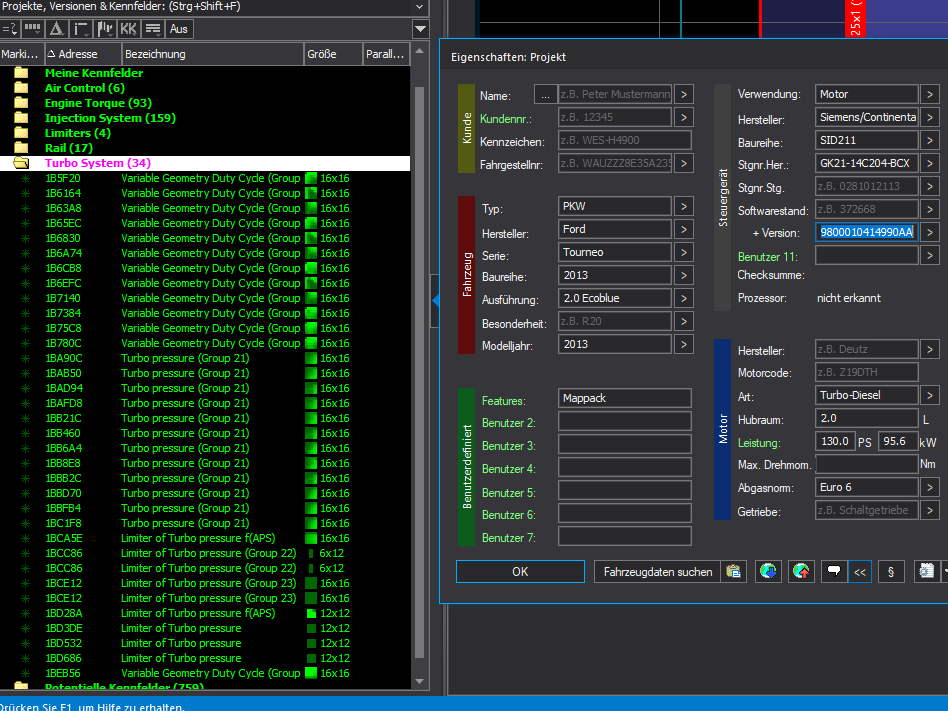Click the KK toolbar icon

(128, 29)
